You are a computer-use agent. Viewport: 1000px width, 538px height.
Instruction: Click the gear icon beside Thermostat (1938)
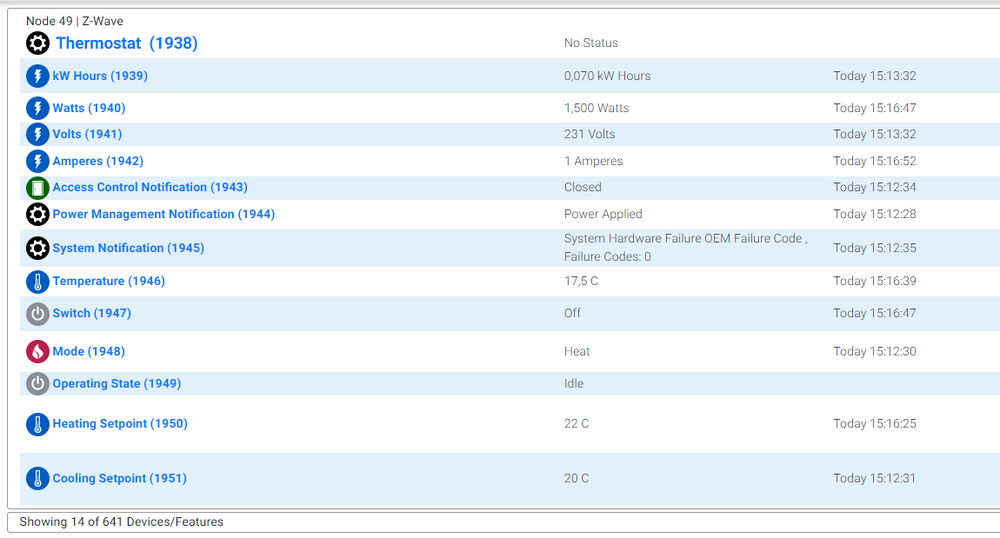(x=37, y=43)
